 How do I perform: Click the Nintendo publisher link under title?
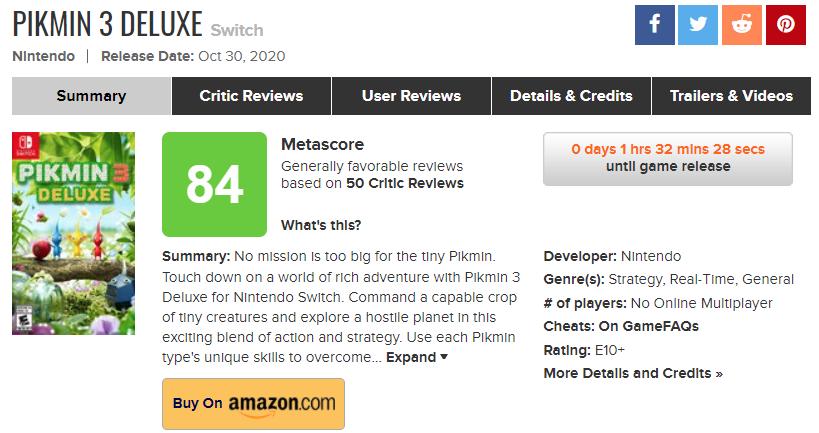coord(43,56)
